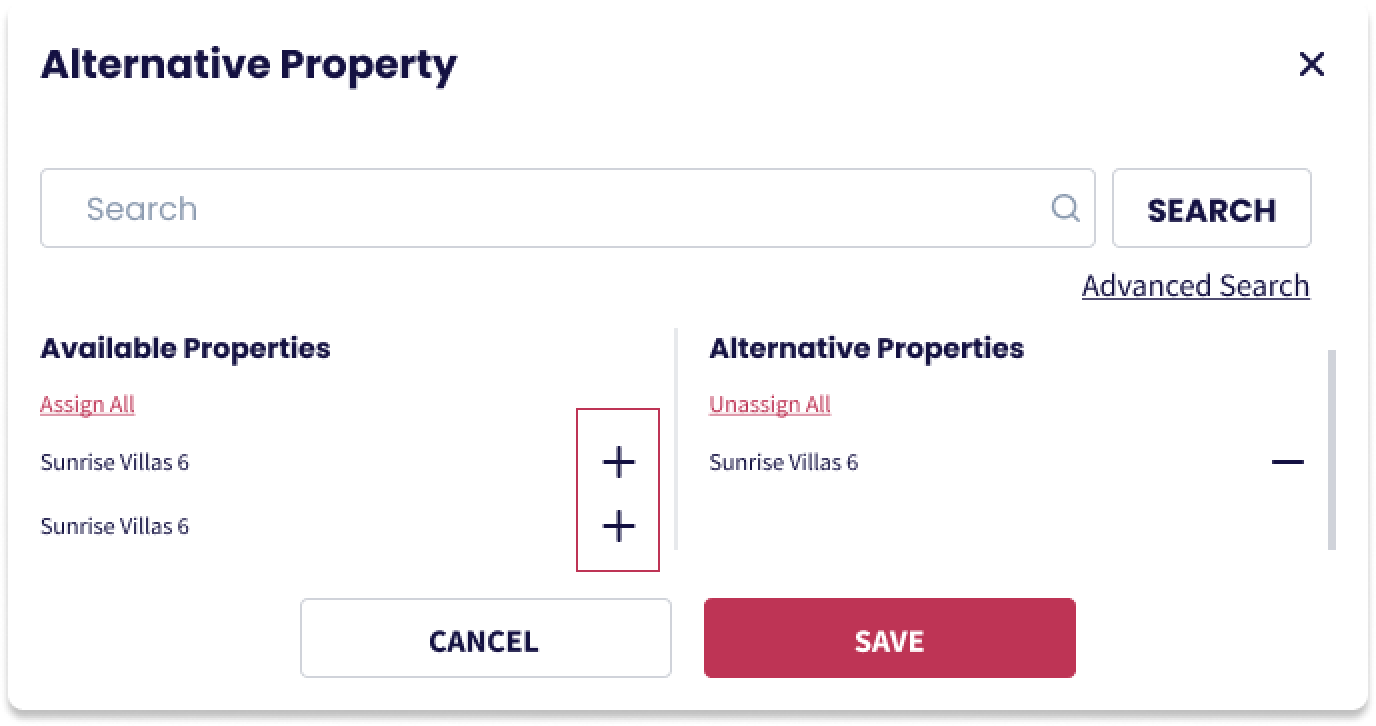1376x726 pixels.
Task: Click the Assign All link
Action: [87, 405]
